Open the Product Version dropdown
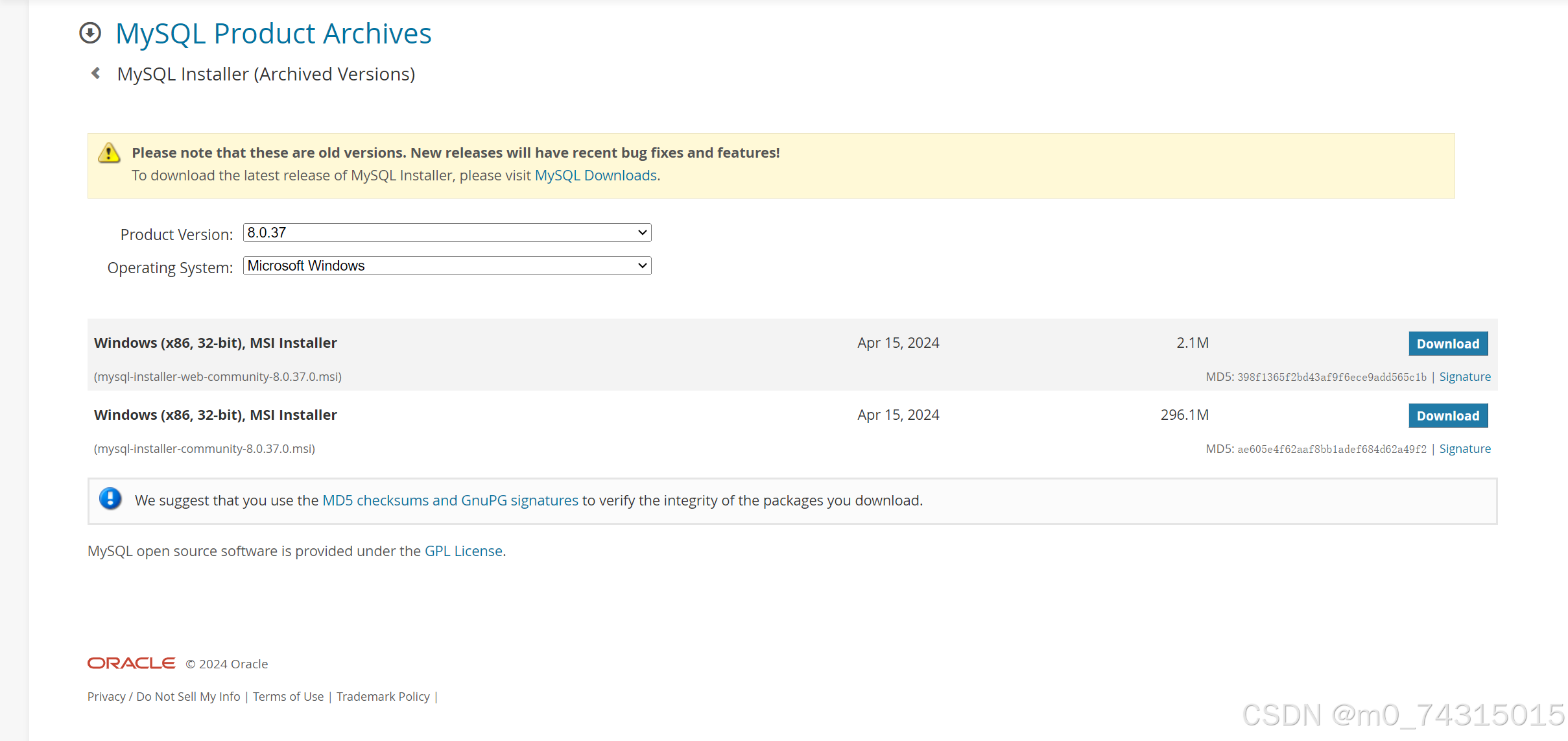This screenshot has width=1568, height=741. tap(447, 233)
